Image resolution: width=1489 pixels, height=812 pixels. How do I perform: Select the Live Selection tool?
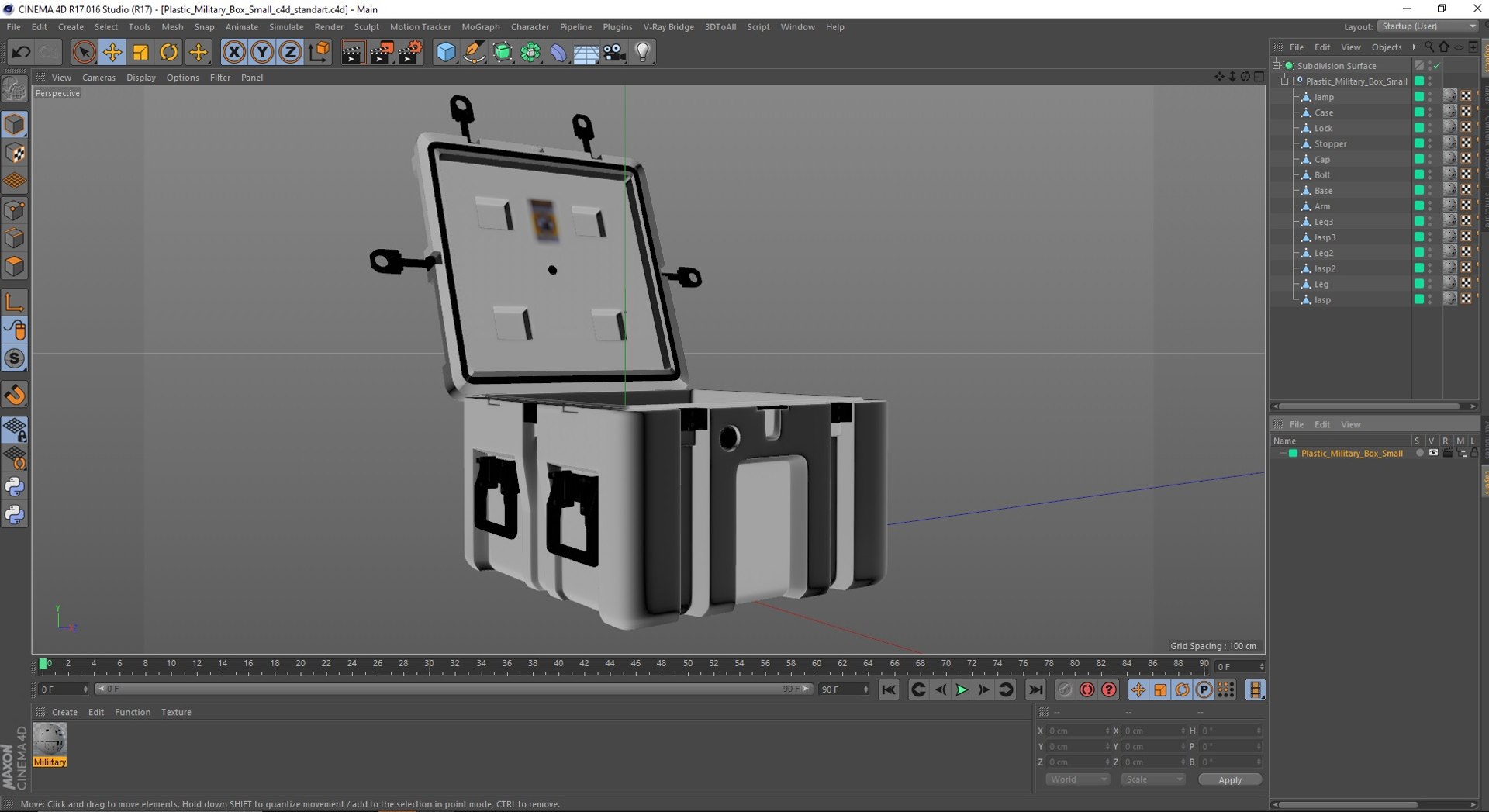pos(84,52)
